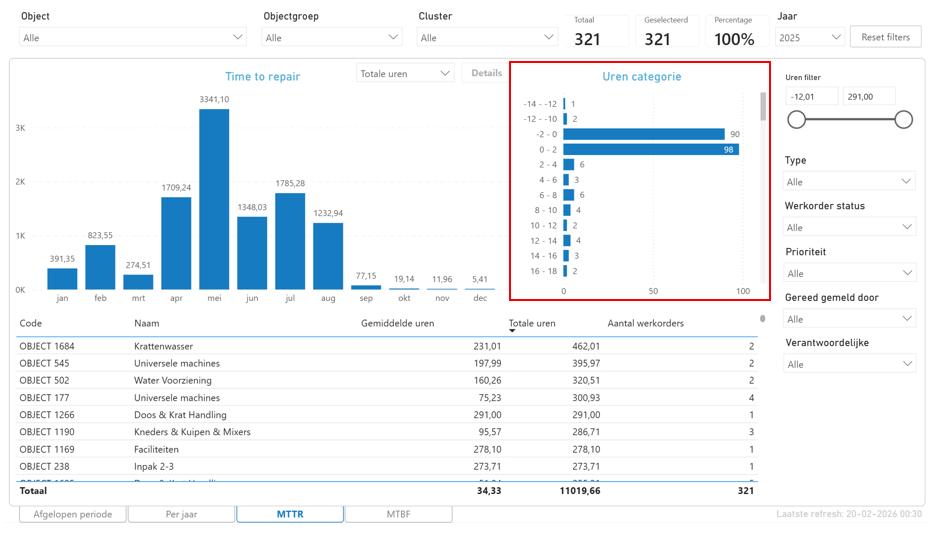Image resolution: width=936 pixels, height=533 pixels.
Task: Select the mei bar in Time to repair
Action: click(x=214, y=199)
